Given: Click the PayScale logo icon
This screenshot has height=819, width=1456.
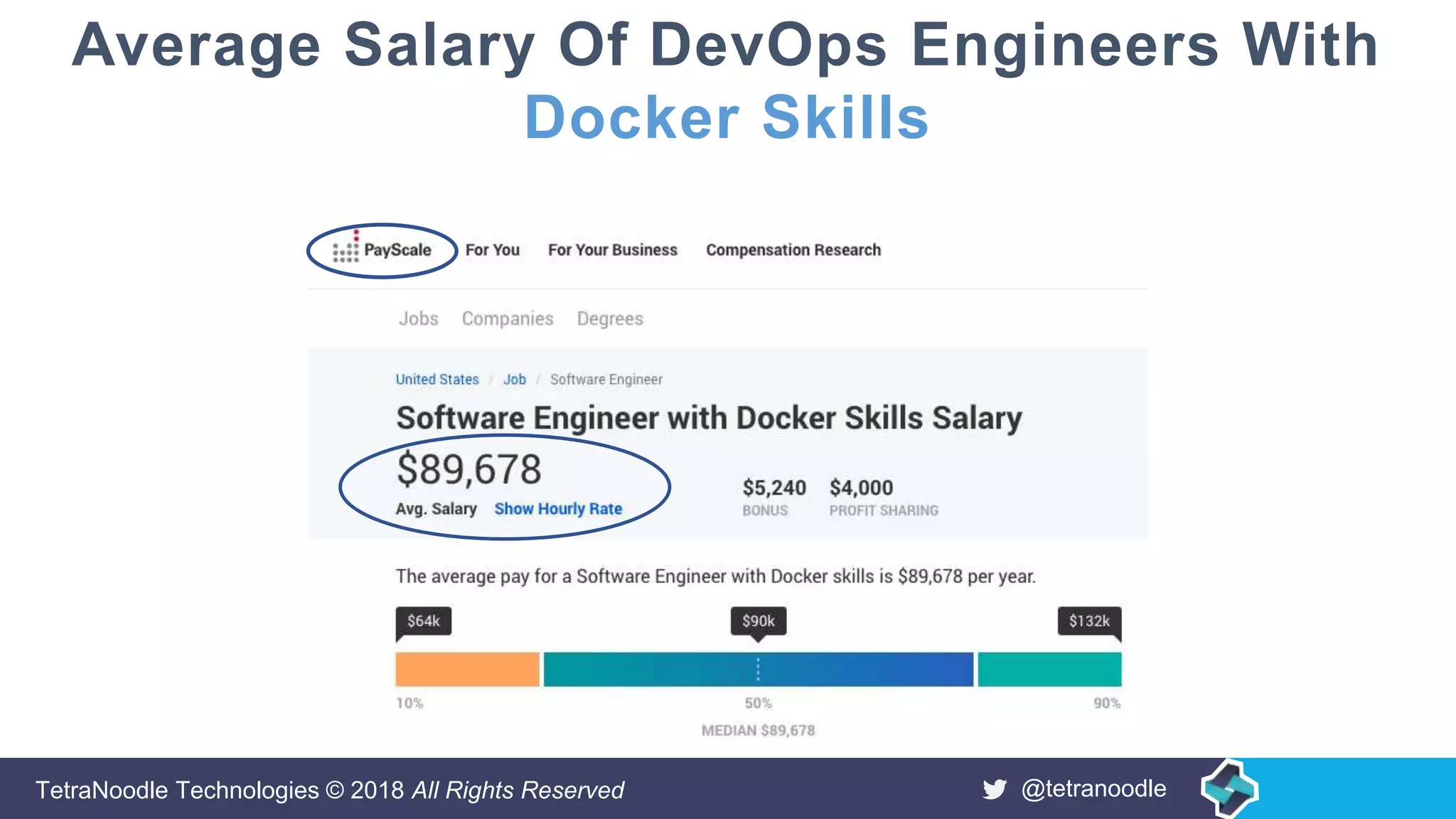Looking at the screenshot, I should point(346,250).
